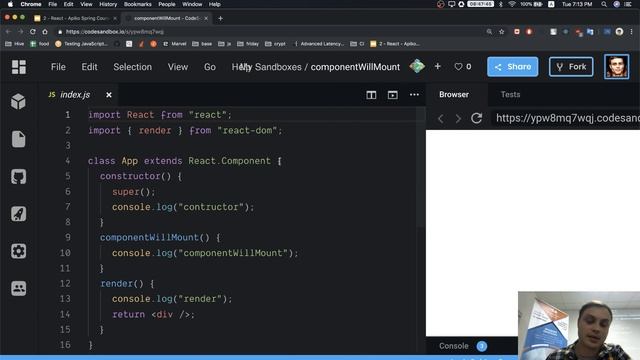Click line number 4 in the gutter

(x=67, y=161)
